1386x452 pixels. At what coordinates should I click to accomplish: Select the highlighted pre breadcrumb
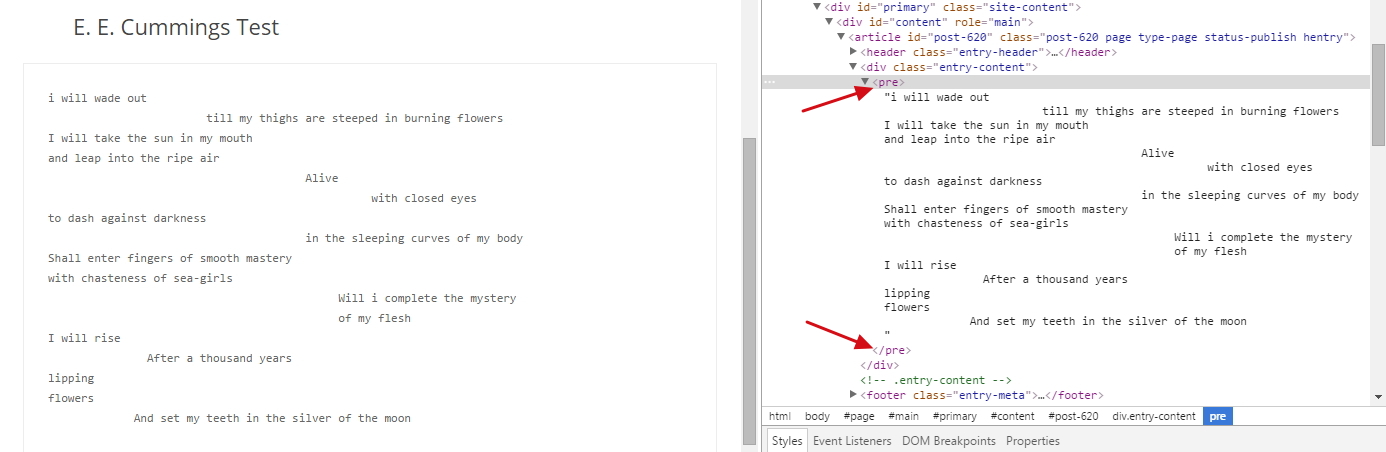(x=1217, y=417)
